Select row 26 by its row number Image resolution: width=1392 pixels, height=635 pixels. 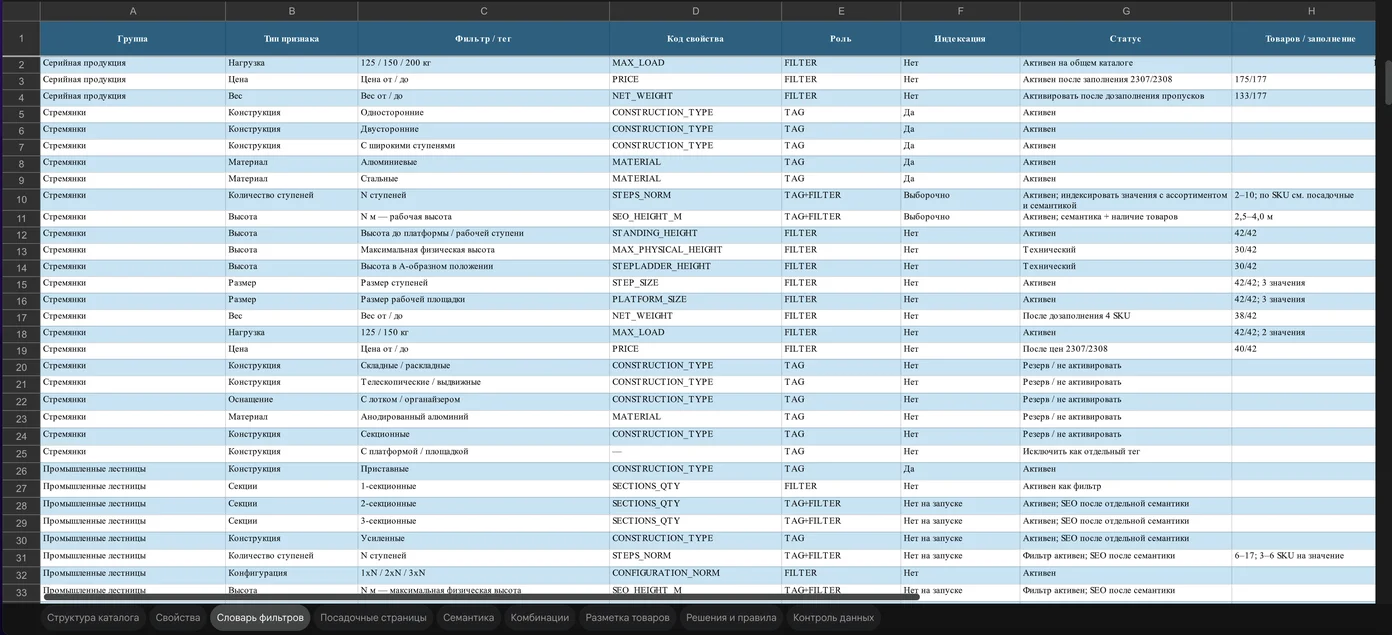click(x=20, y=470)
